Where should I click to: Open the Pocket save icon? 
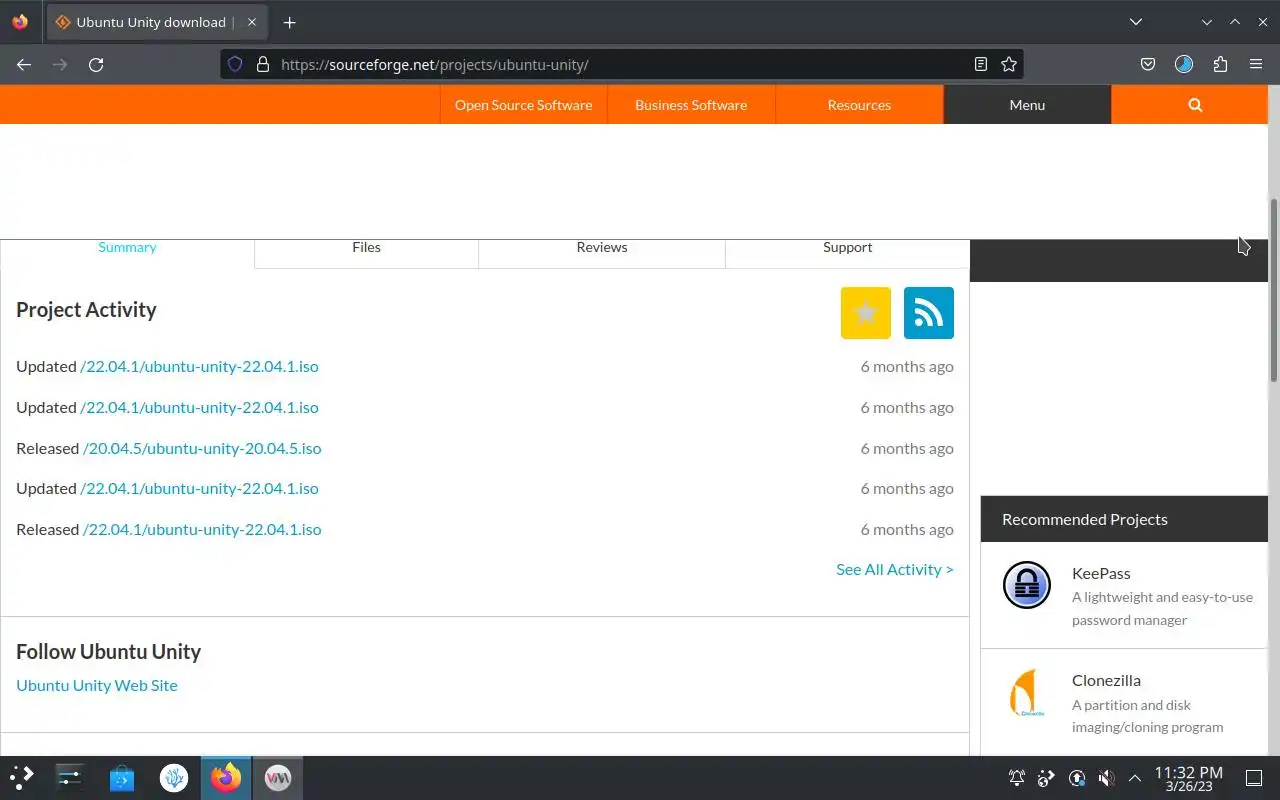click(x=1148, y=64)
